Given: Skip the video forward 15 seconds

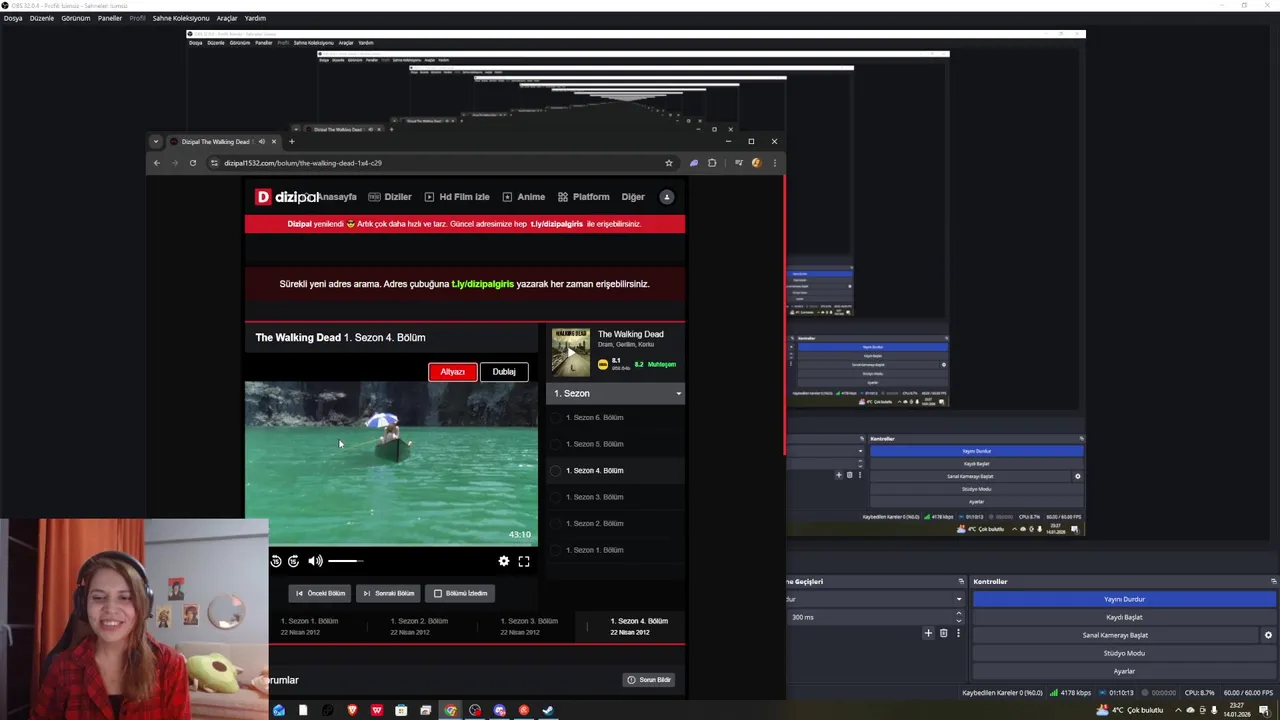Looking at the screenshot, I should [x=293, y=561].
